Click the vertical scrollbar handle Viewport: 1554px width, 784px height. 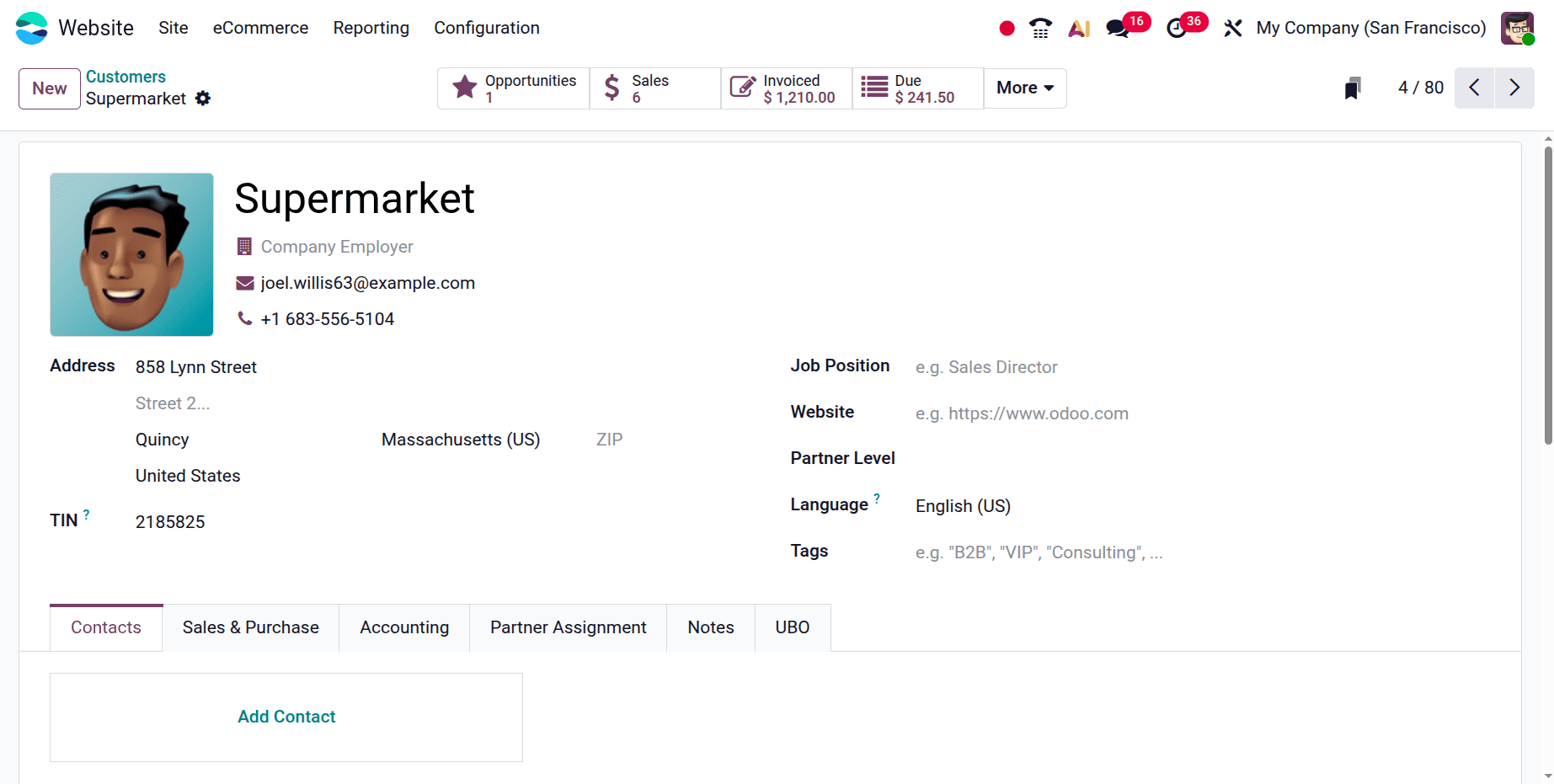[x=1548, y=295]
